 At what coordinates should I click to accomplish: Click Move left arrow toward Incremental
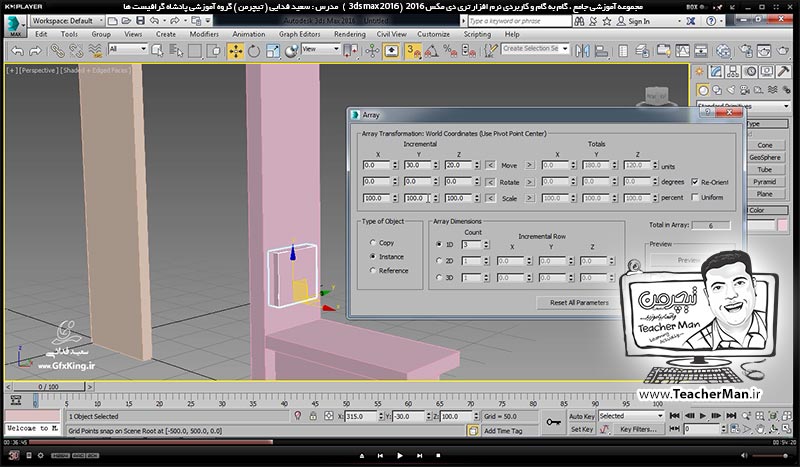[490, 165]
